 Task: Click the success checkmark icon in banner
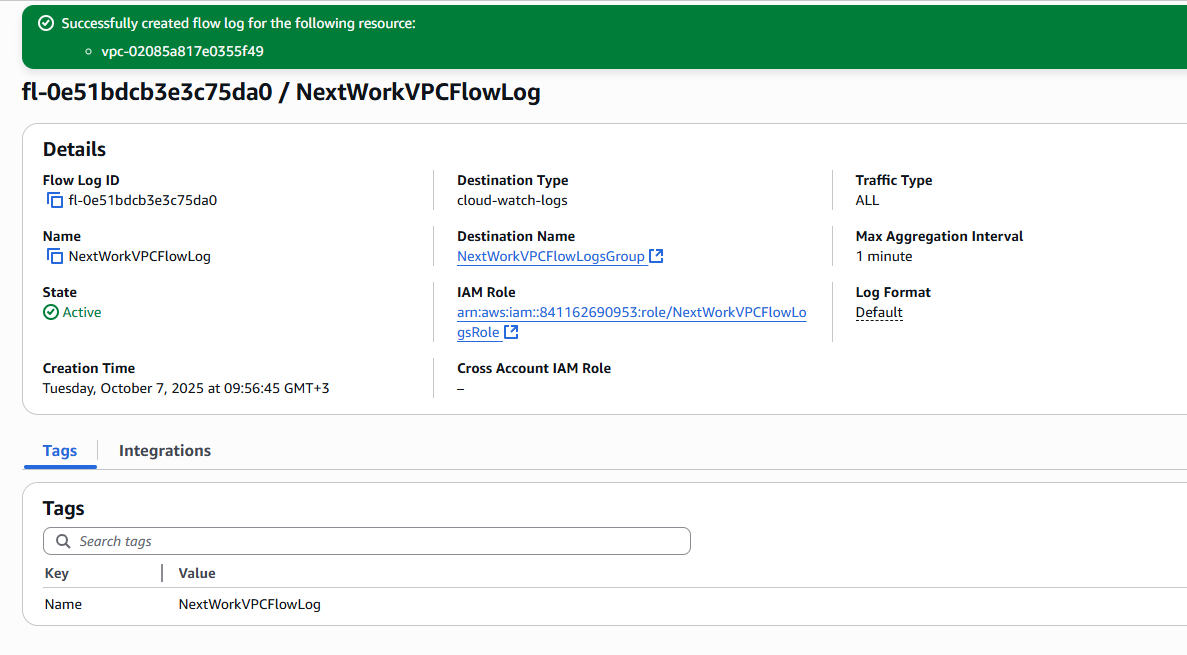click(x=45, y=23)
